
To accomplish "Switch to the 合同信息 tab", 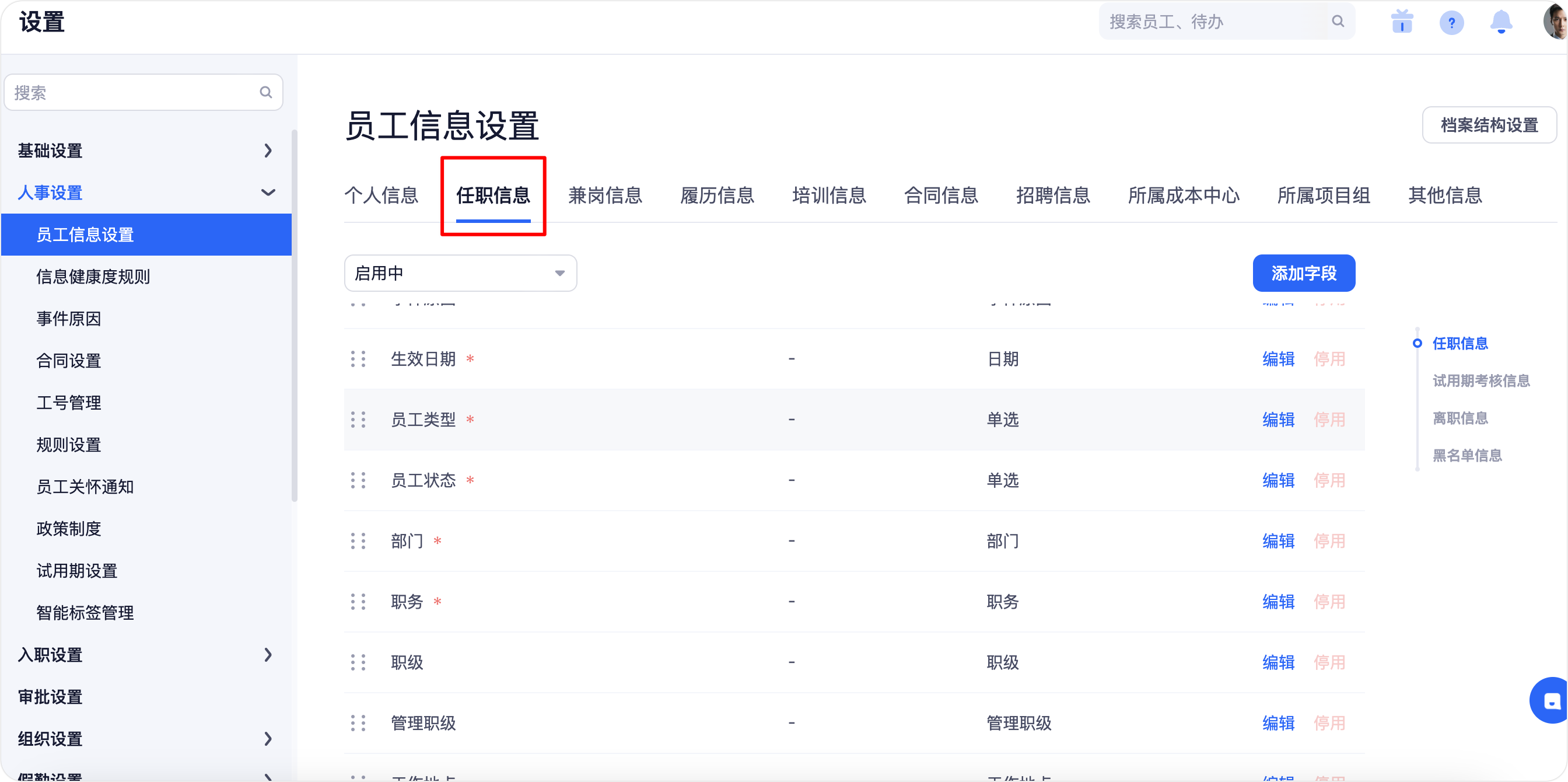I will (940, 195).
